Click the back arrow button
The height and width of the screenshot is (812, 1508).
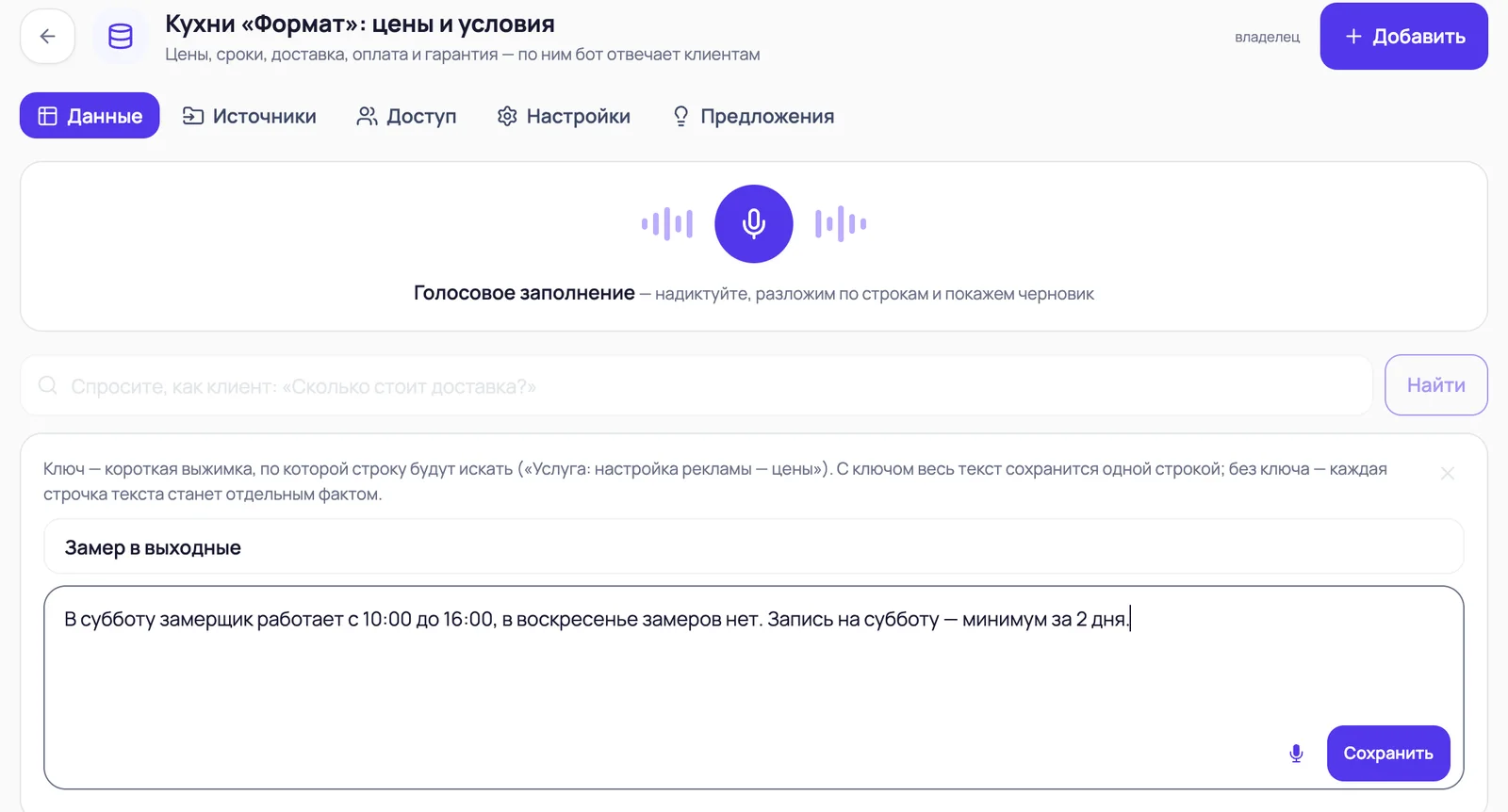47,37
